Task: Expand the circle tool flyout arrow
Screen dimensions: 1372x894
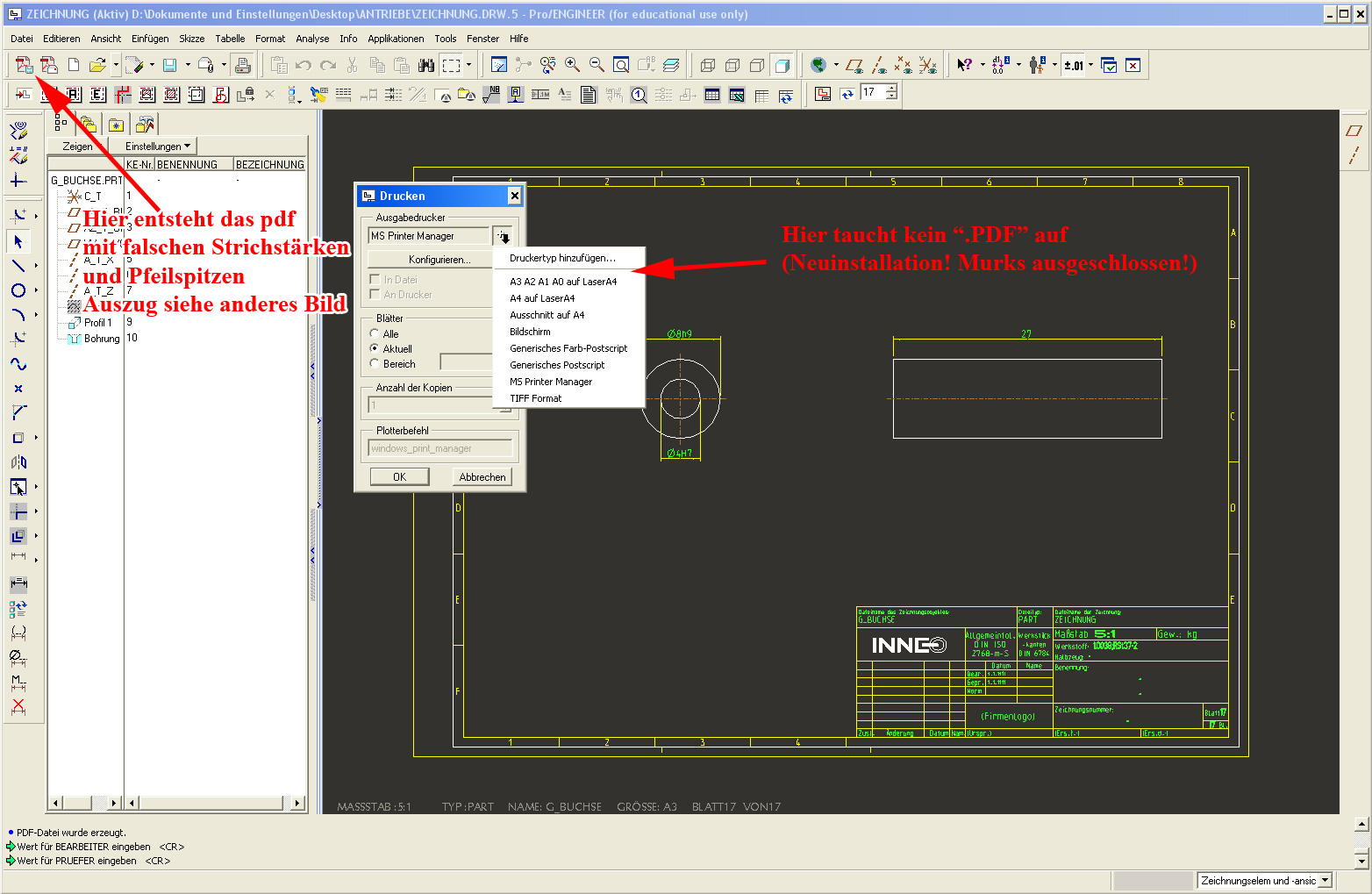Action: 36,290
